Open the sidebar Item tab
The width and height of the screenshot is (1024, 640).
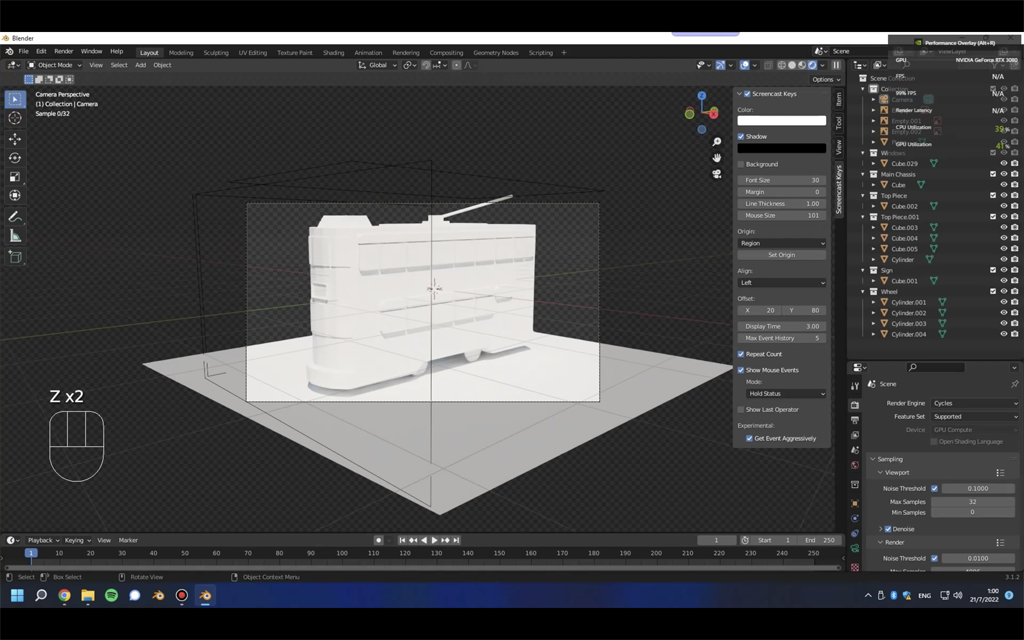(839, 99)
